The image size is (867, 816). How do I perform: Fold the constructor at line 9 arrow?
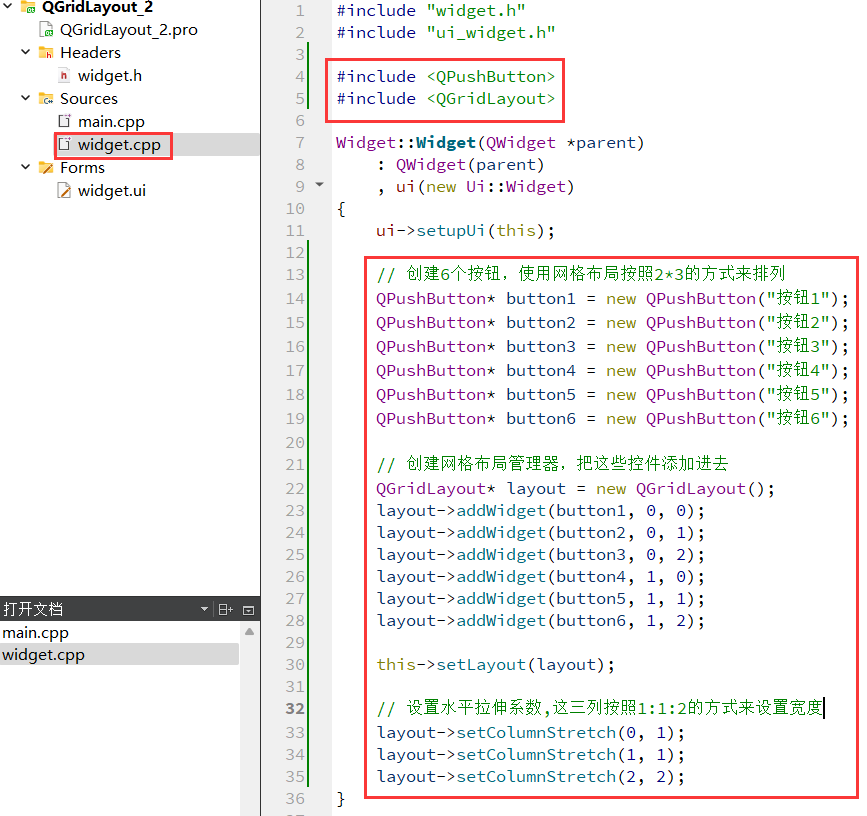click(320, 185)
